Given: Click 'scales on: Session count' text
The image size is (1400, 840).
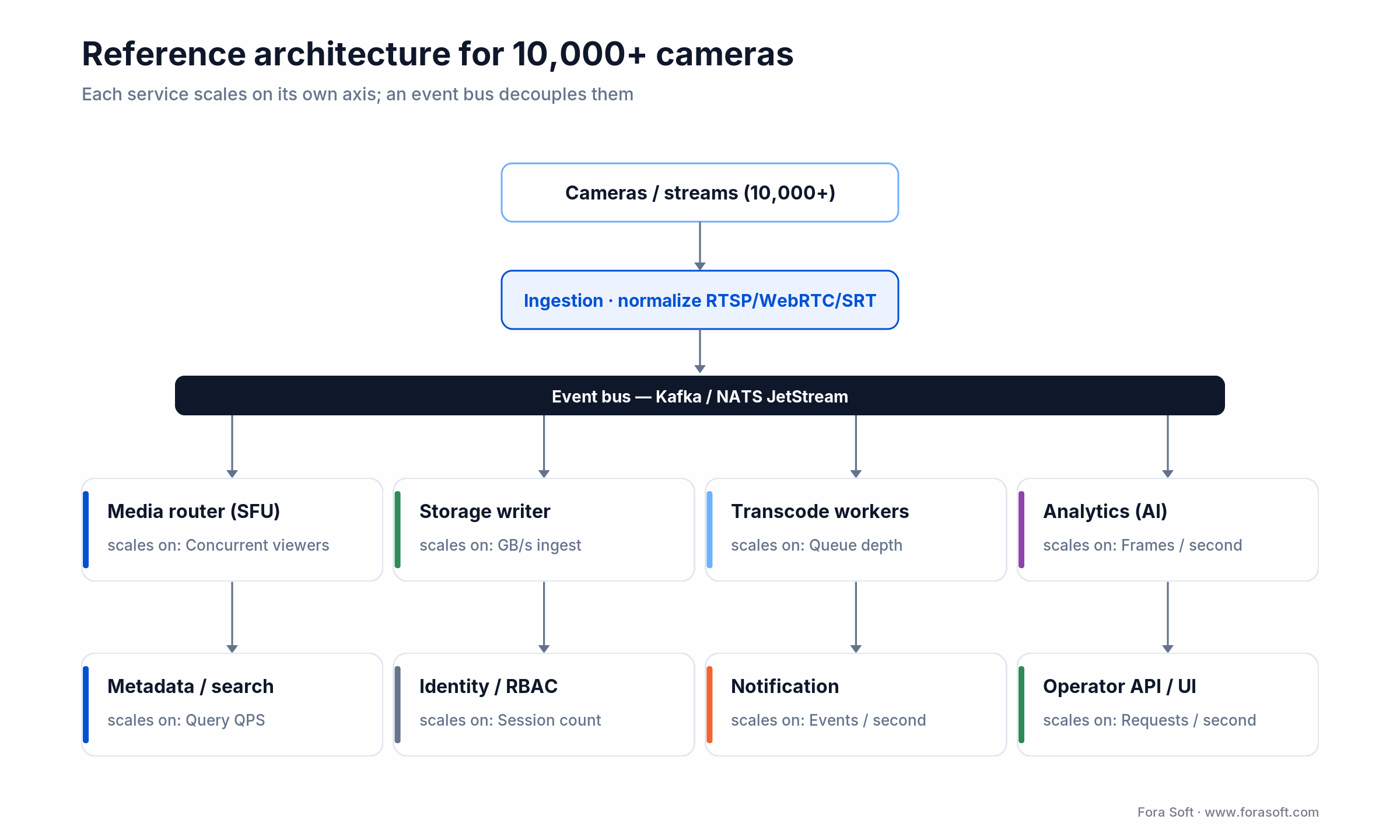Looking at the screenshot, I should (510, 720).
